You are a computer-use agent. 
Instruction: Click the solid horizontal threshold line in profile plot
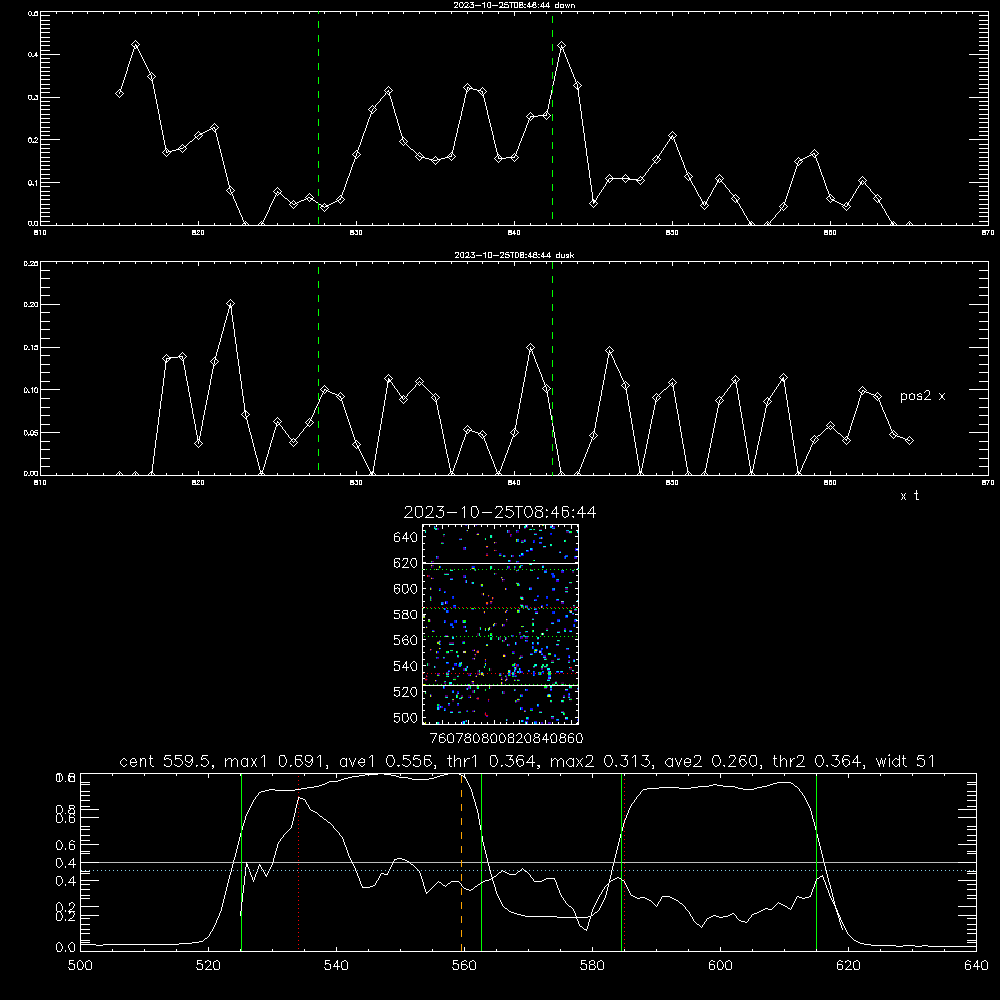click(x=528, y=862)
